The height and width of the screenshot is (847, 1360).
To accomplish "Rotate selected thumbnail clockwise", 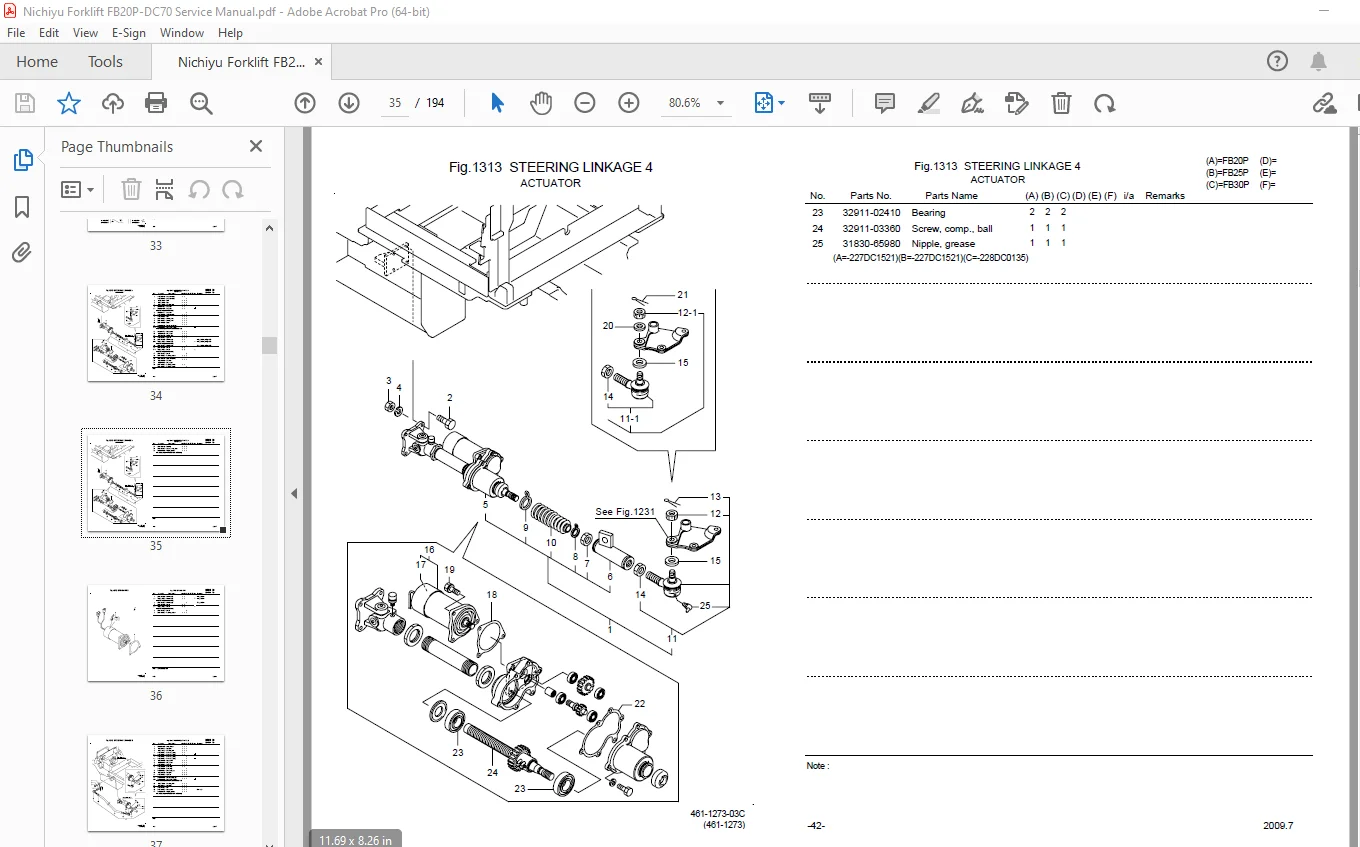I will (233, 189).
